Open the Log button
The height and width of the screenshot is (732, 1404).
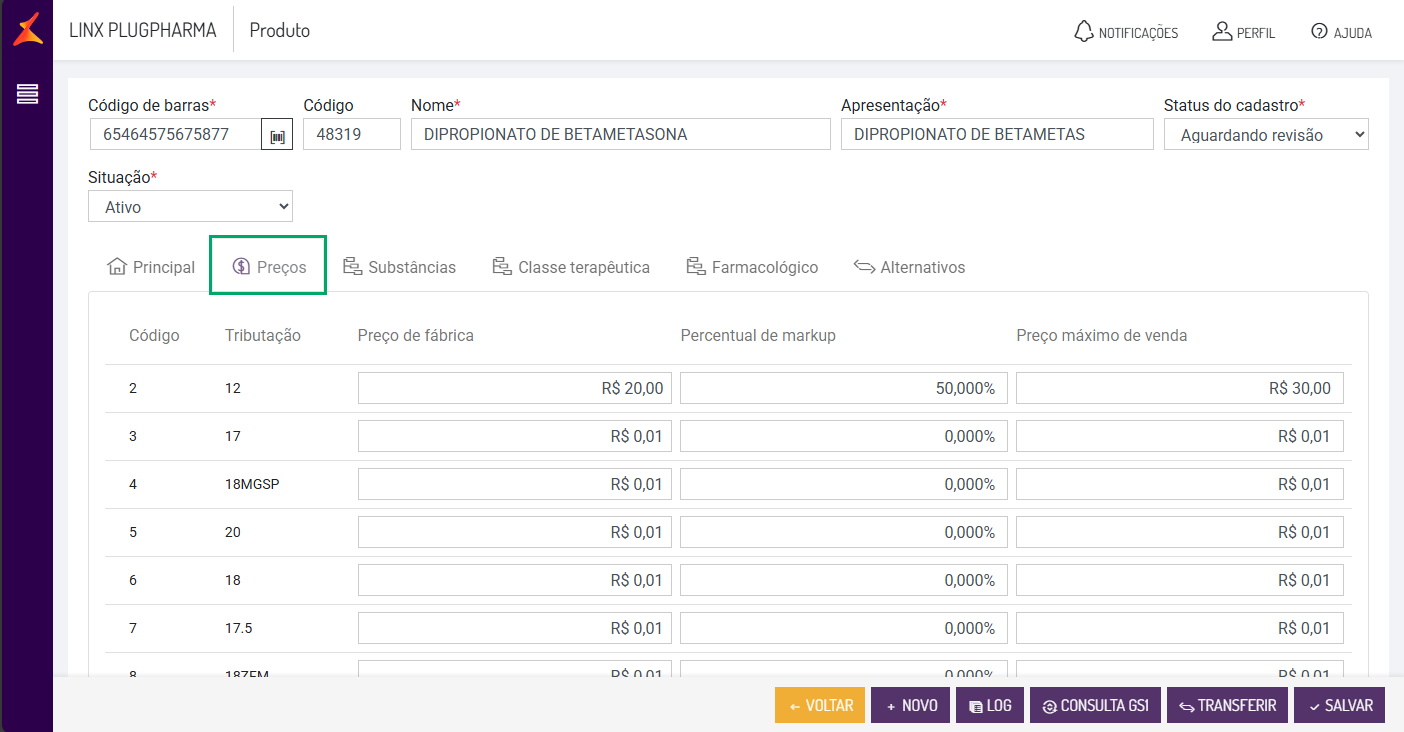click(989, 705)
